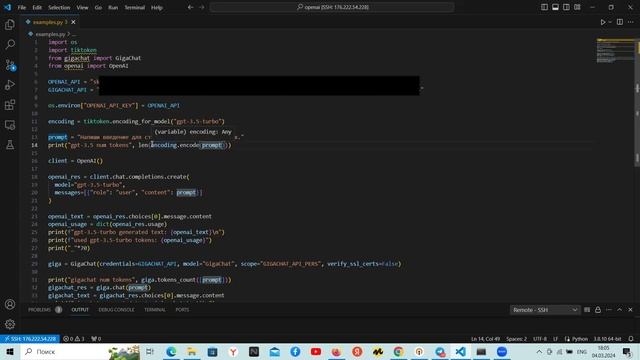This screenshot has width=640, height=360.
Task: Open the Remote - SSH output channel dropdown
Action: (x=545, y=310)
